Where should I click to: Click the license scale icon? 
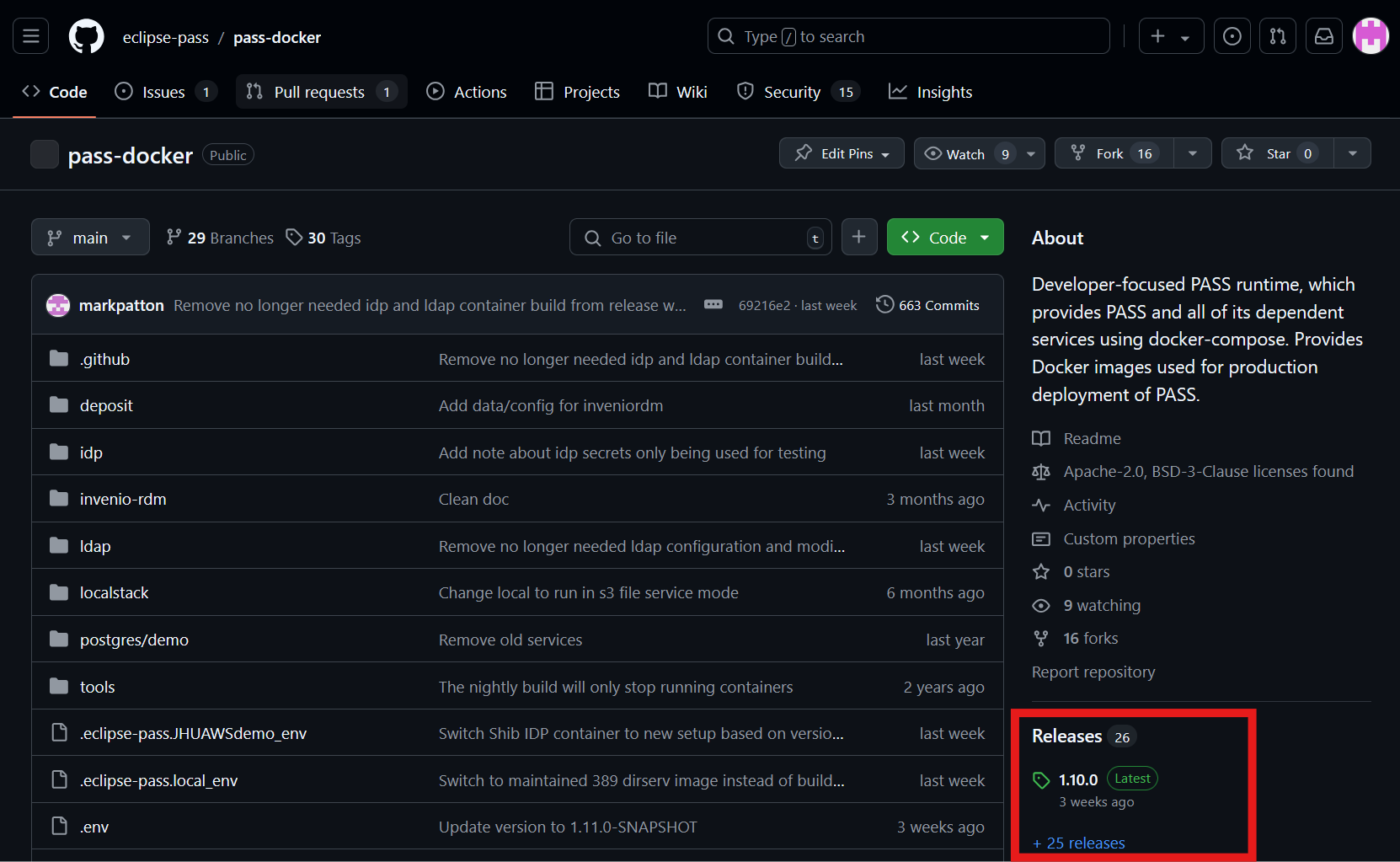tap(1041, 472)
